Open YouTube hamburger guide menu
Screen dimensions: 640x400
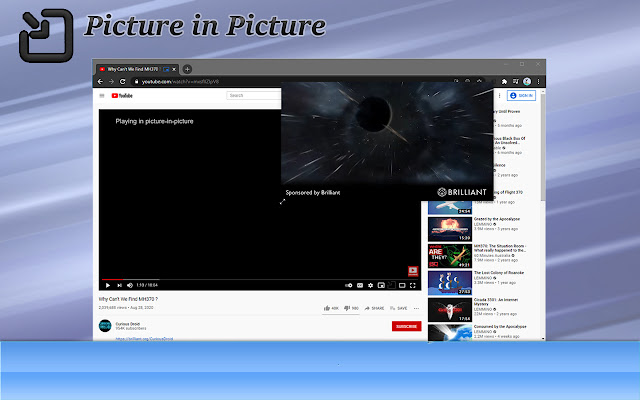102,96
